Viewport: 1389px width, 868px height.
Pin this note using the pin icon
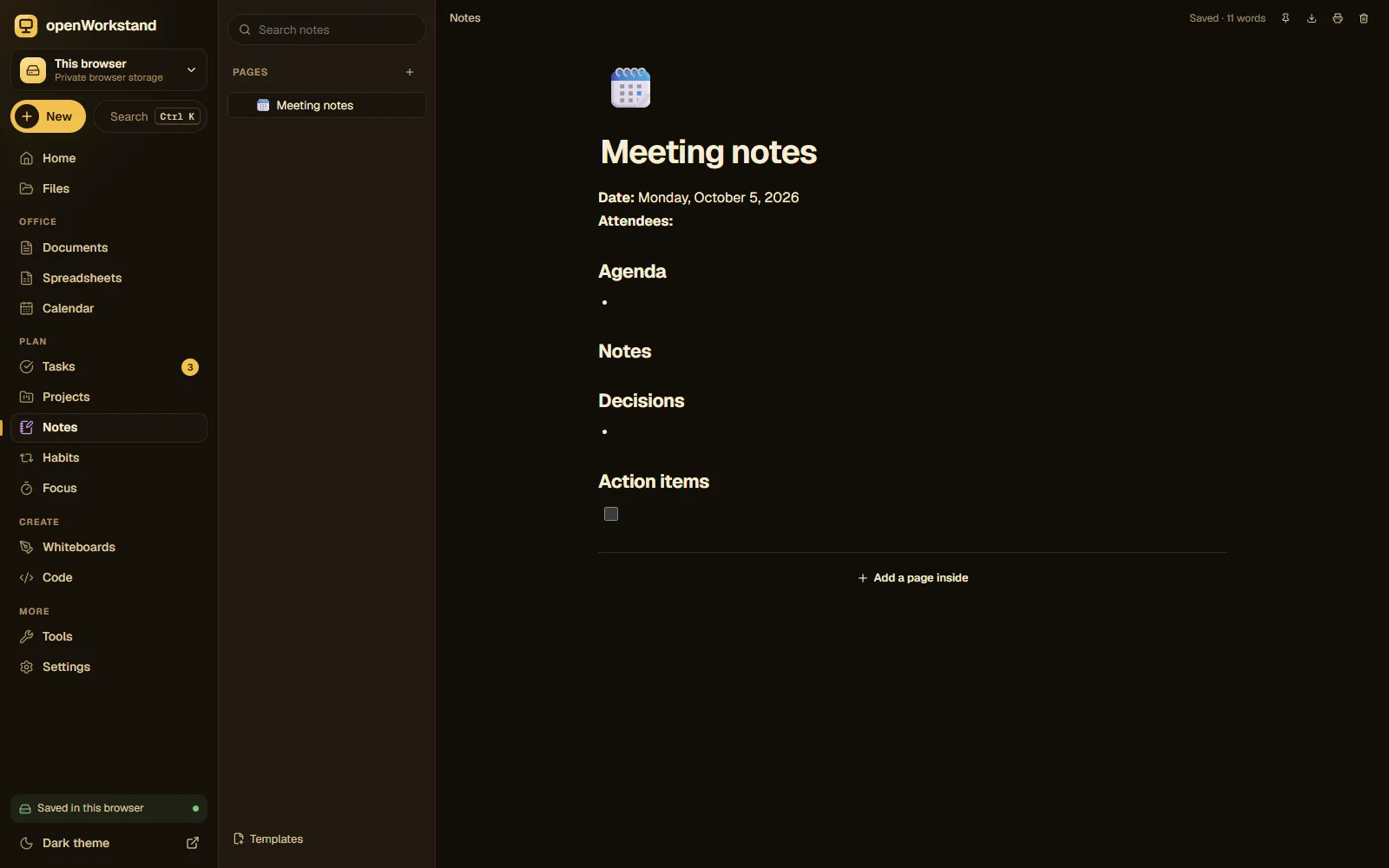click(1286, 18)
